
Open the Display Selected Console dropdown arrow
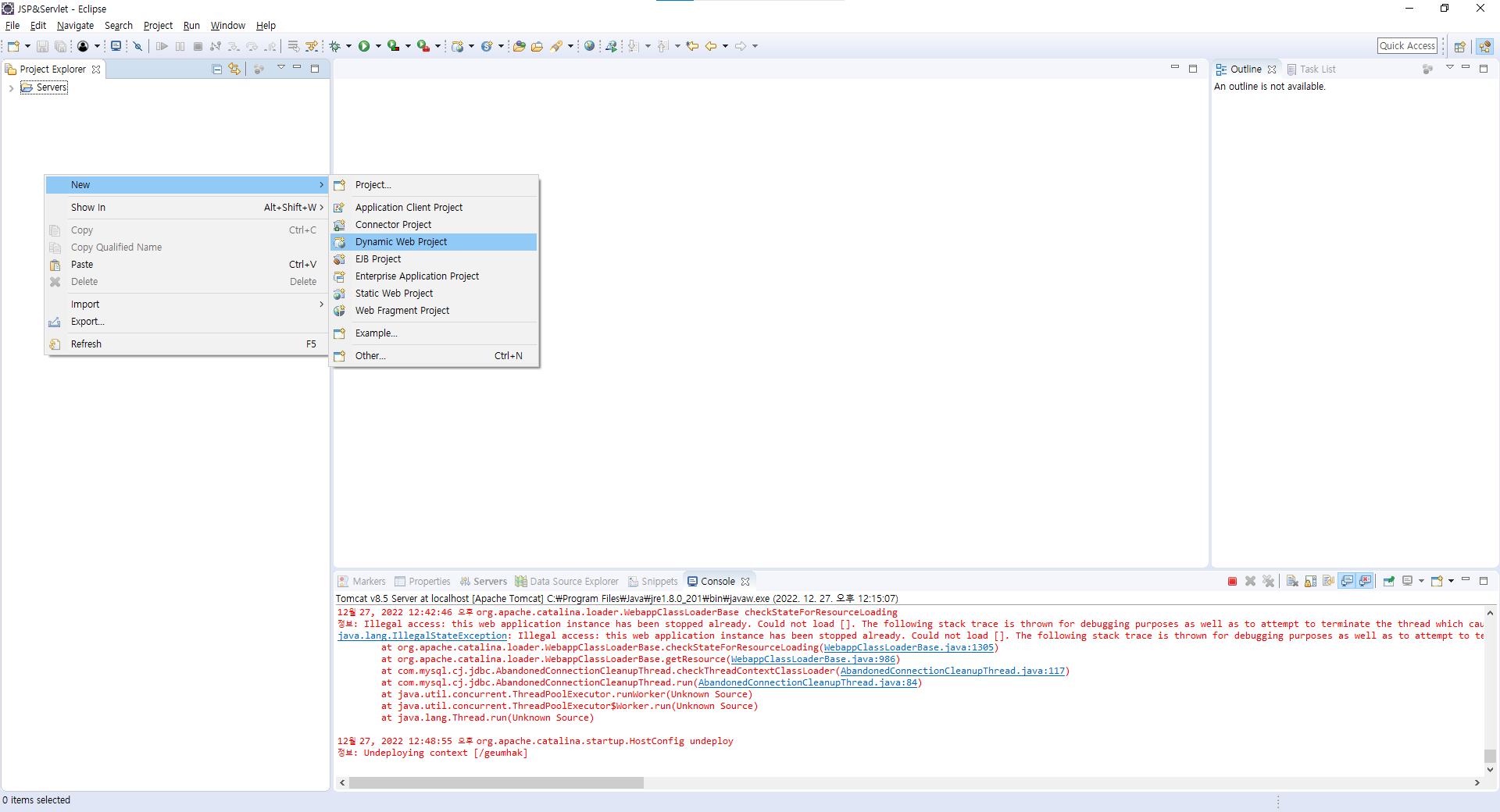[x=1421, y=581]
